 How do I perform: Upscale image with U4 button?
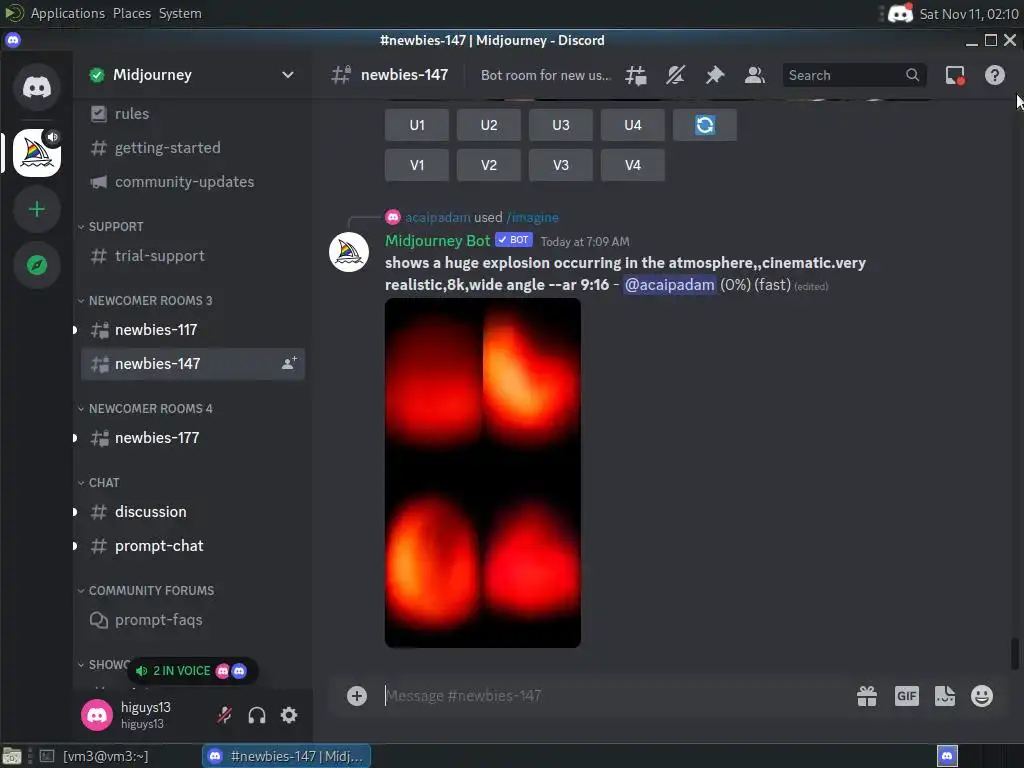pyautogui.click(x=632, y=125)
